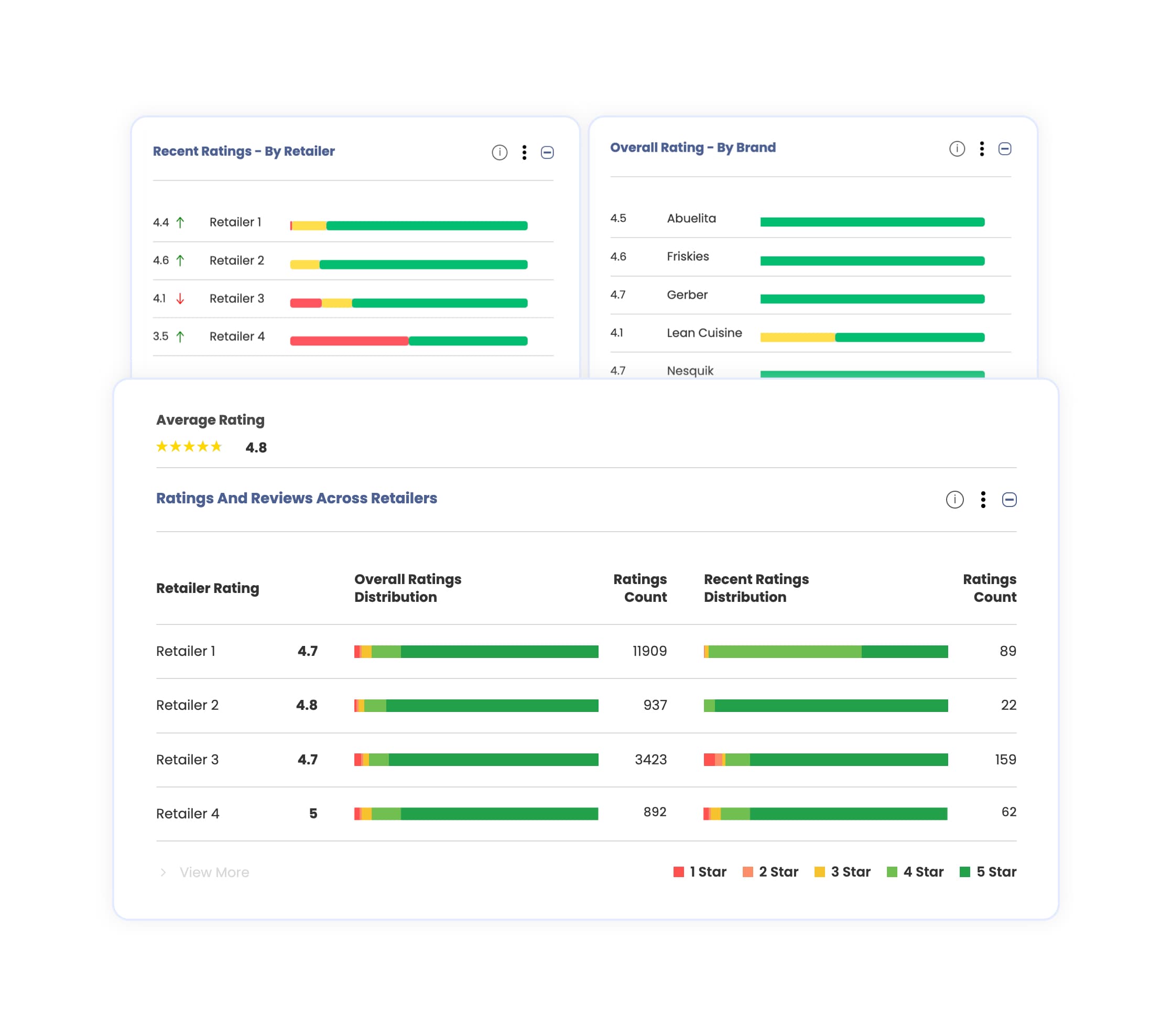Image resolution: width=1172 pixels, height=1036 pixels.
Task: Click the View More link
Action: pos(214,872)
